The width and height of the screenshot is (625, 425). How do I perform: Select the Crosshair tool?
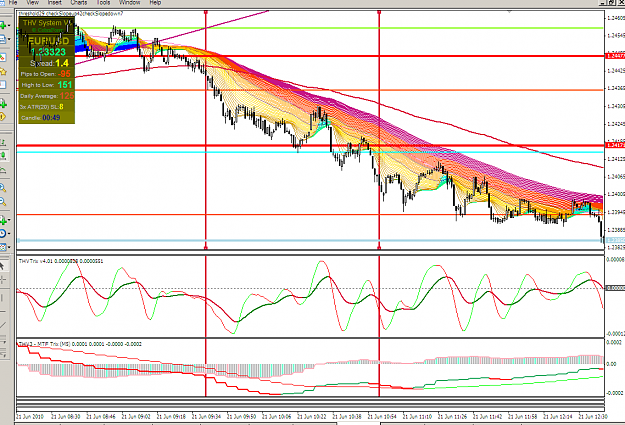[3, 280]
